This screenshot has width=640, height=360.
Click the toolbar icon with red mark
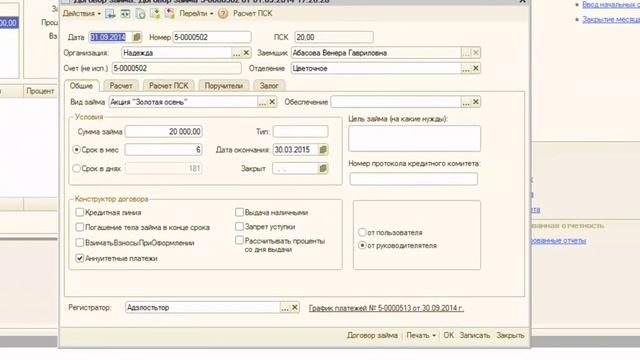tap(169, 14)
